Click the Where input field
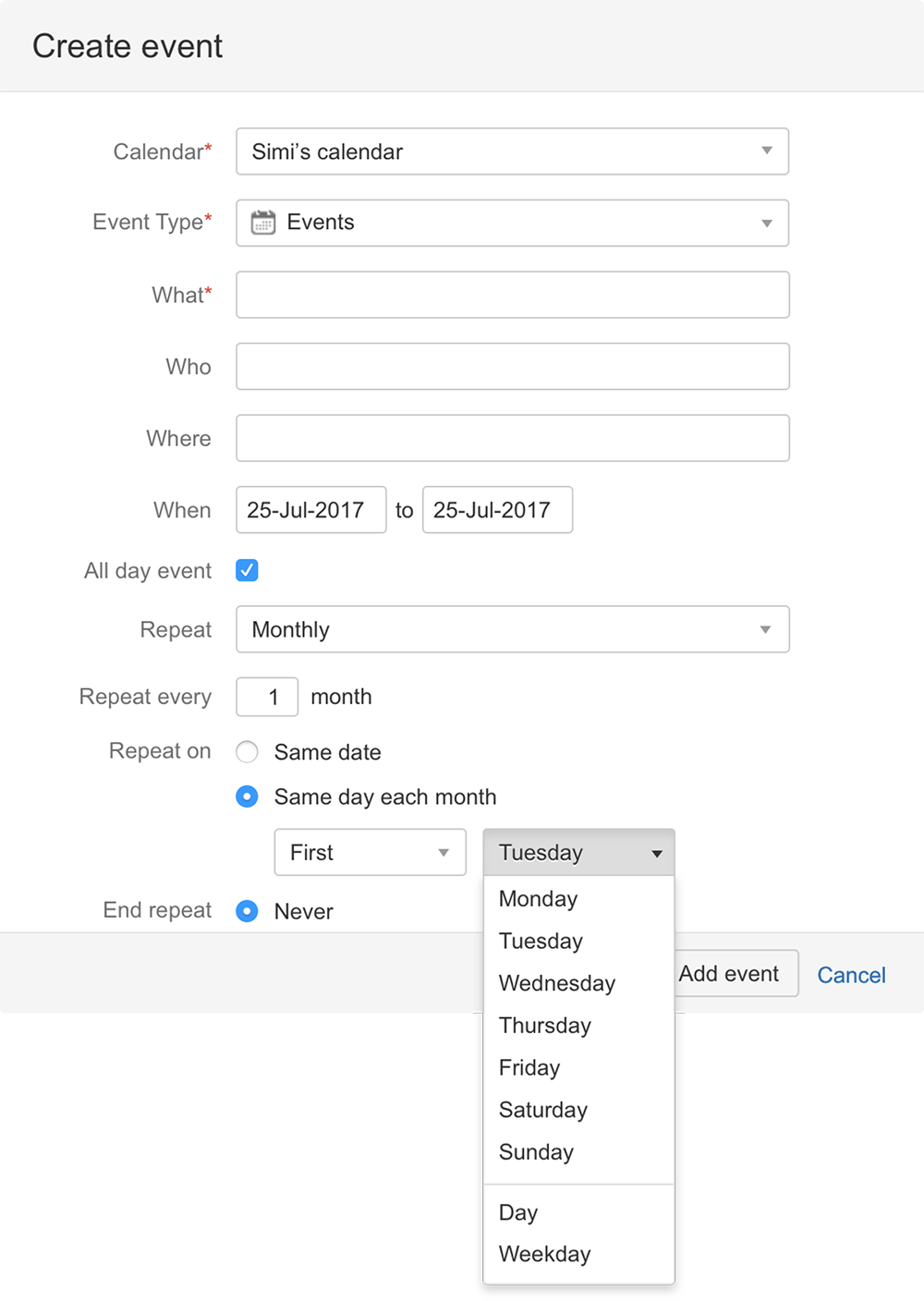 click(x=512, y=438)
